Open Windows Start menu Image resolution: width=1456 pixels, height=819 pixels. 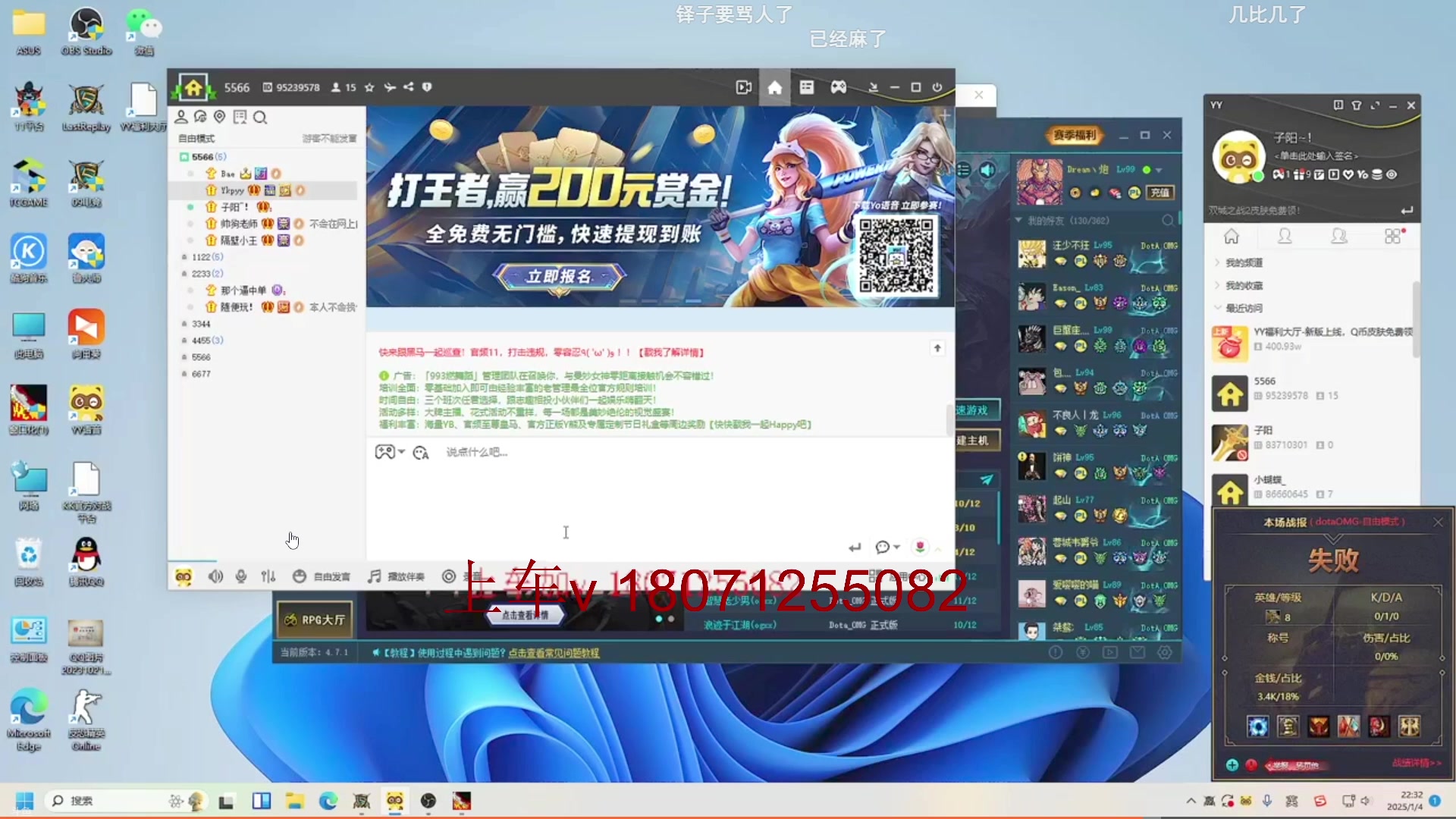tap(24, 801)
